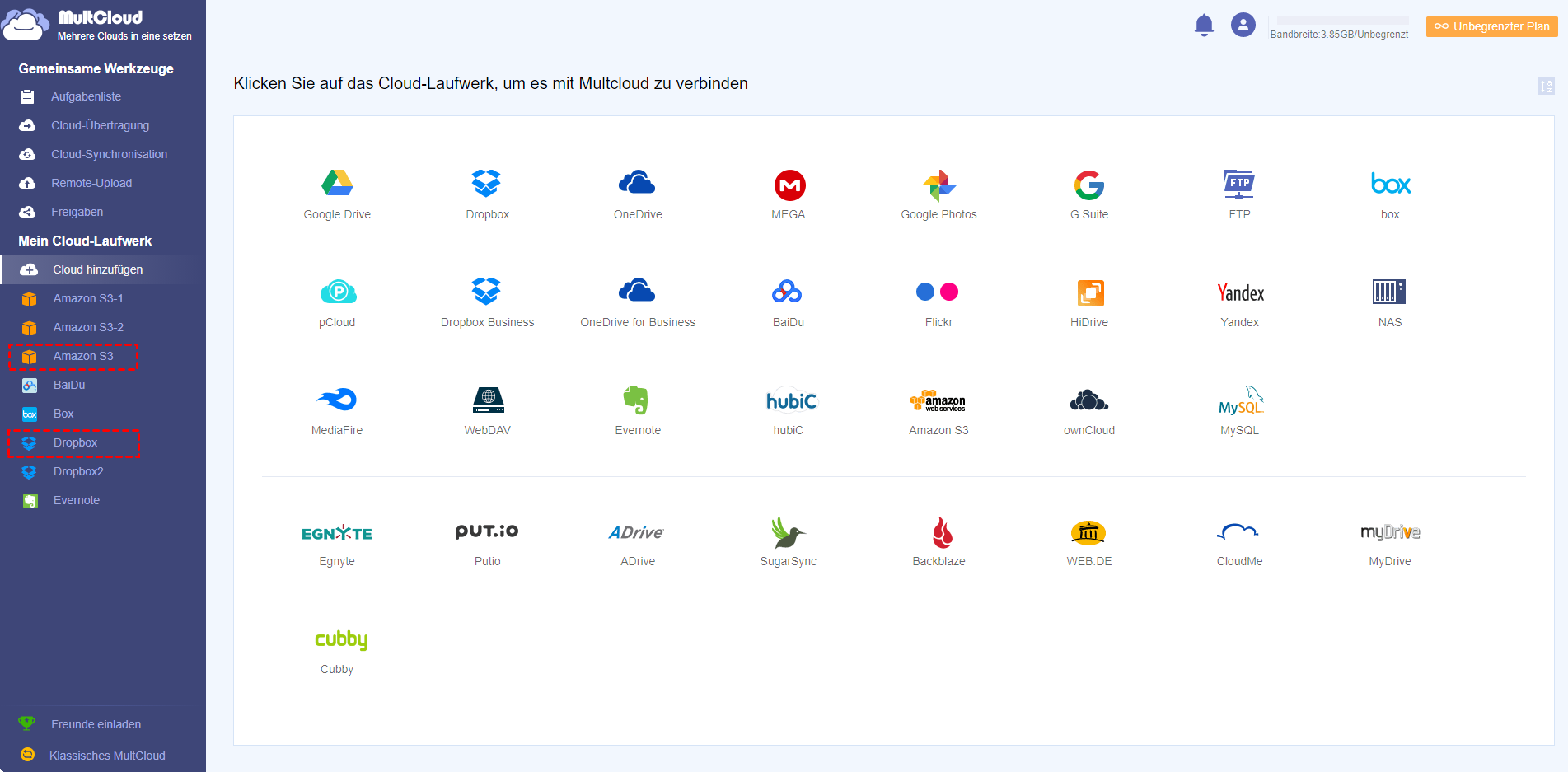Add Dropbox cloud from the main grid
Viewport: 1568px width, 772px height.
click(487, 194)
